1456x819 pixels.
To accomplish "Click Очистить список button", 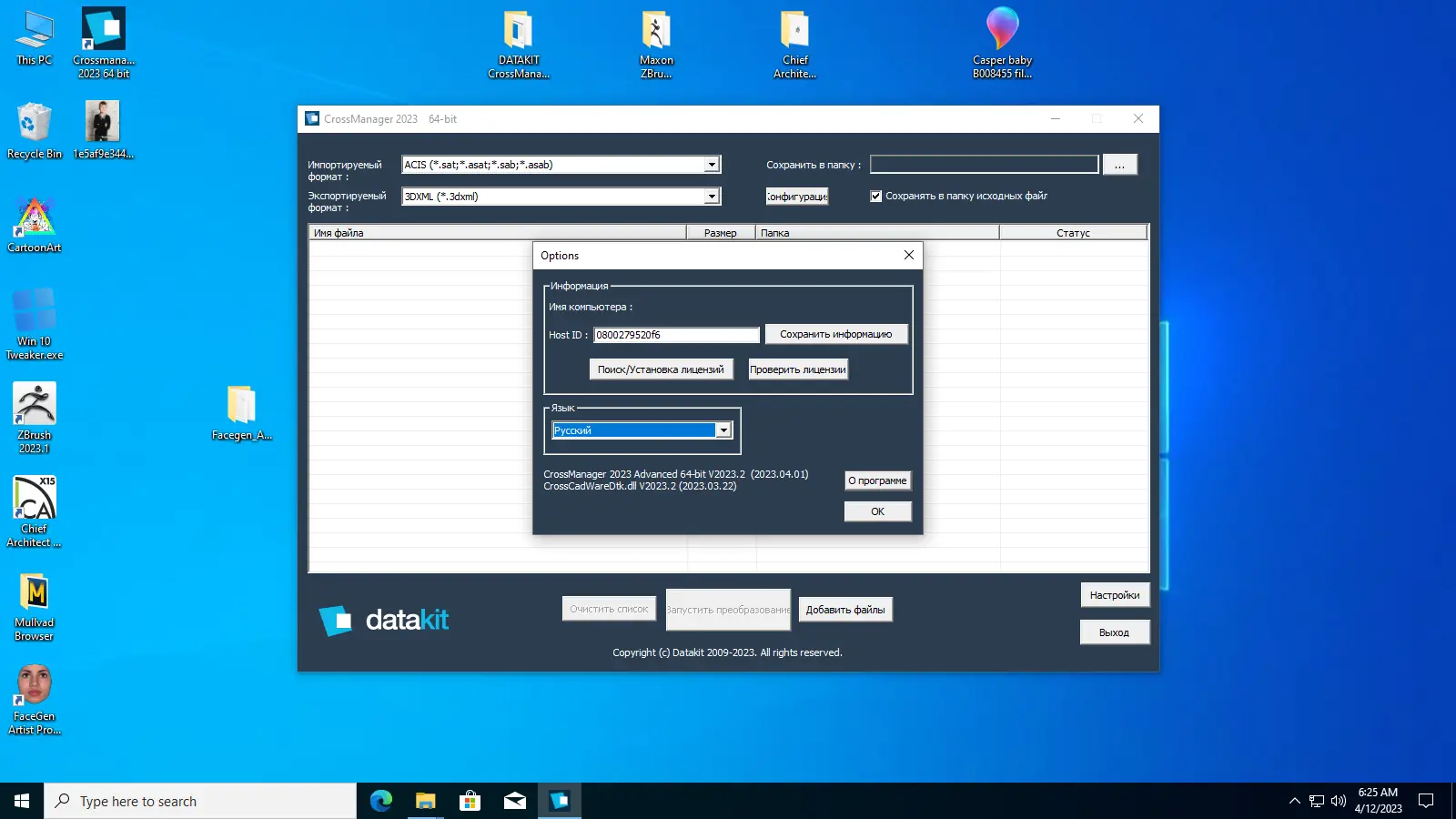I will (609, 609).
